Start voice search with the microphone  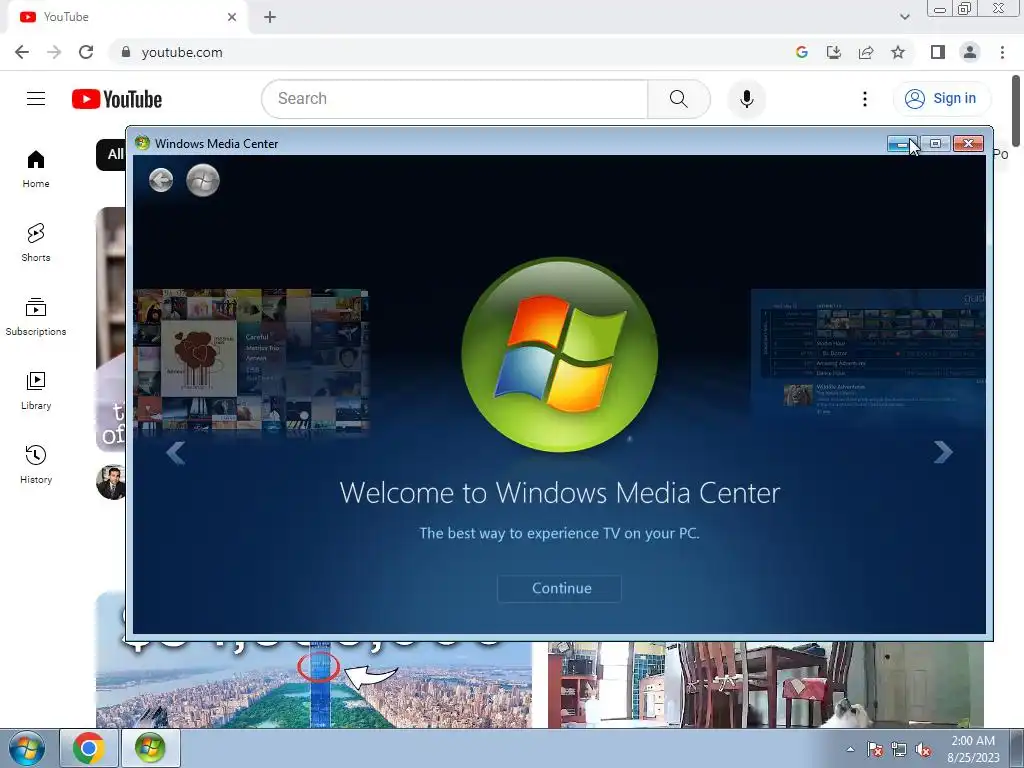coord(746,99)
